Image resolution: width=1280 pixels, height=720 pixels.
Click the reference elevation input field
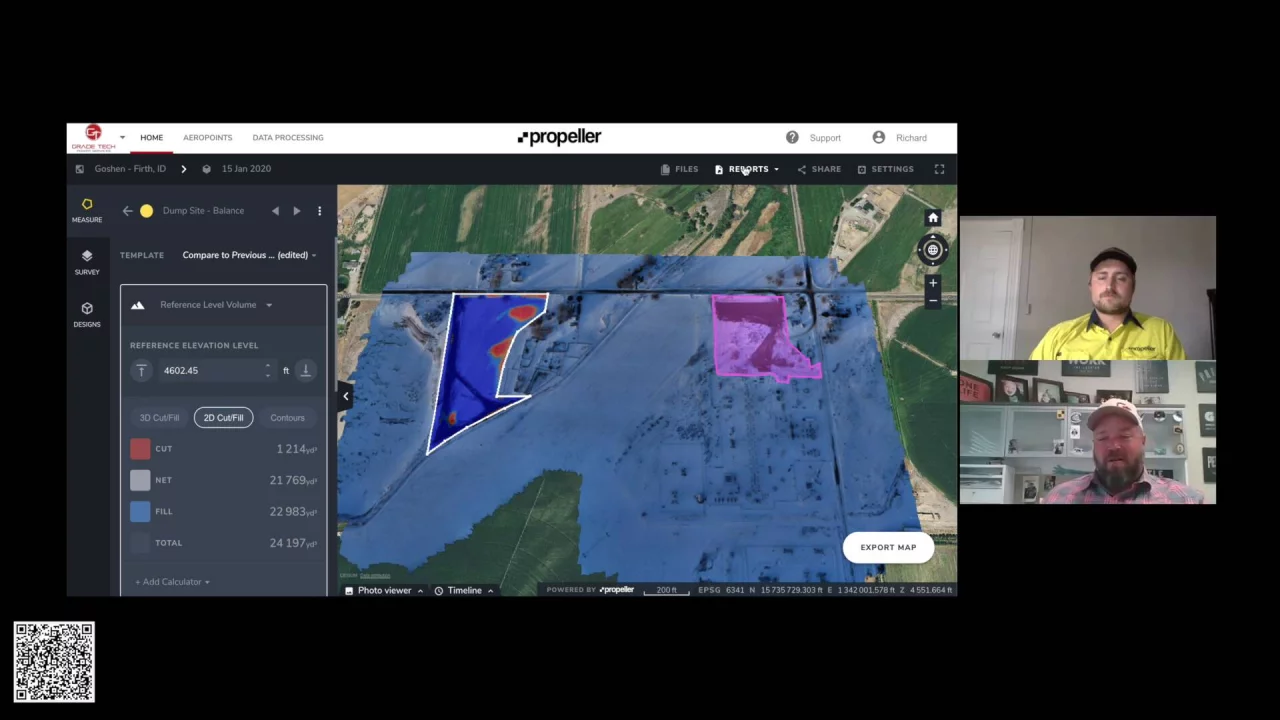(210, 371)
